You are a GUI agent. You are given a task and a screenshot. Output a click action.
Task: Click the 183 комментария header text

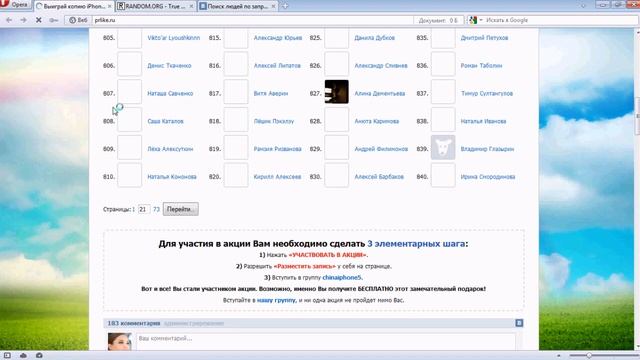tap(133, 323)
